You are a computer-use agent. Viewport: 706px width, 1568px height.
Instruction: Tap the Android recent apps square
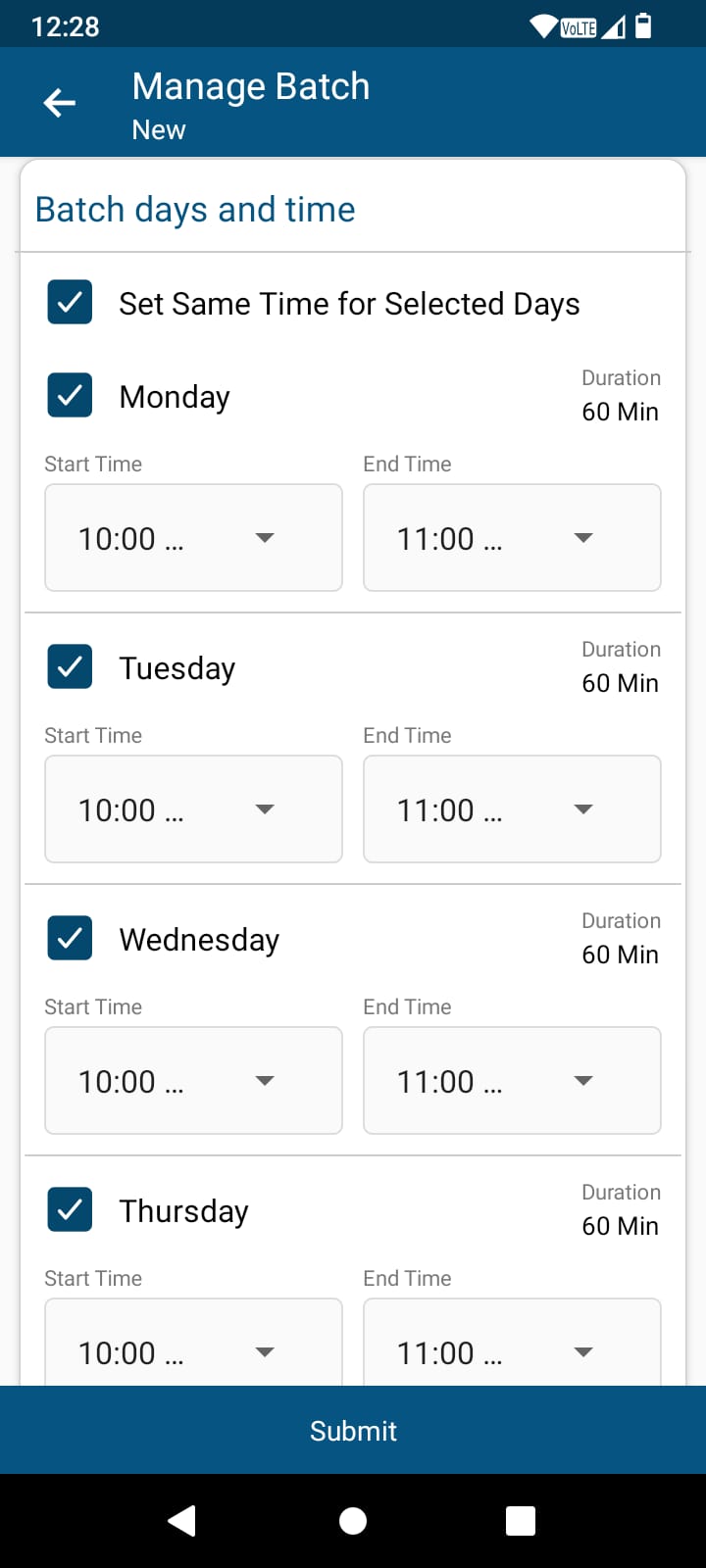point(520,1520)
